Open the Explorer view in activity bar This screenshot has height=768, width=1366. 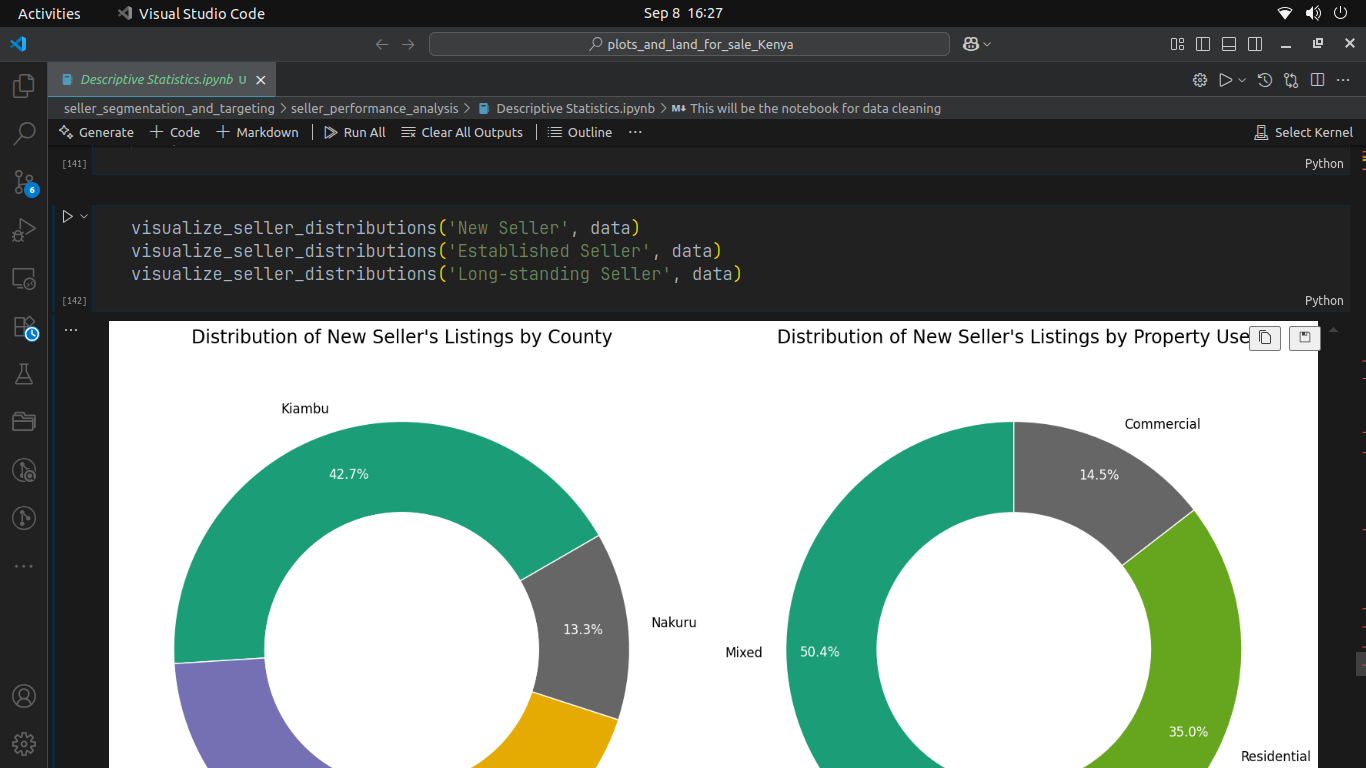(24, 86)
